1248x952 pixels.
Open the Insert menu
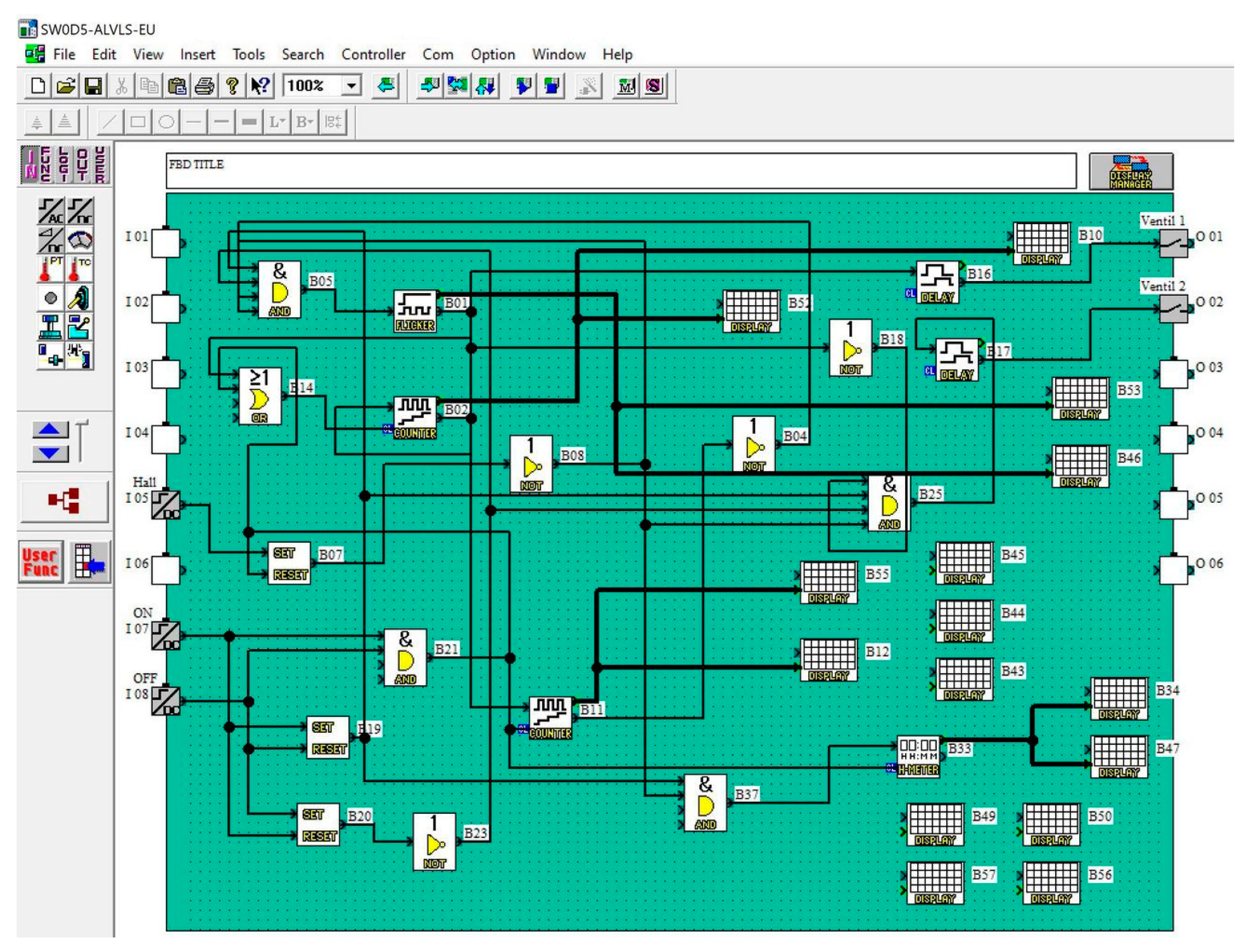click(197, 55)
